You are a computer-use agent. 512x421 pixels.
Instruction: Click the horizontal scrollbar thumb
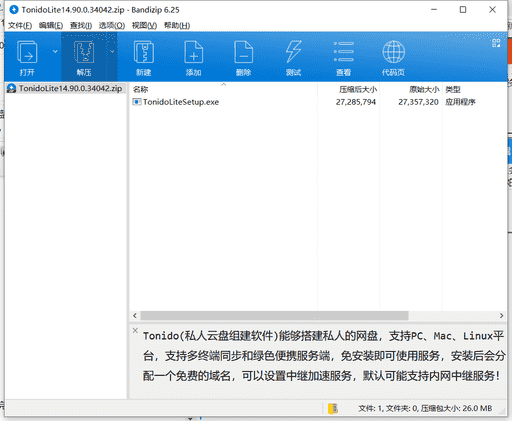[274, 315]
